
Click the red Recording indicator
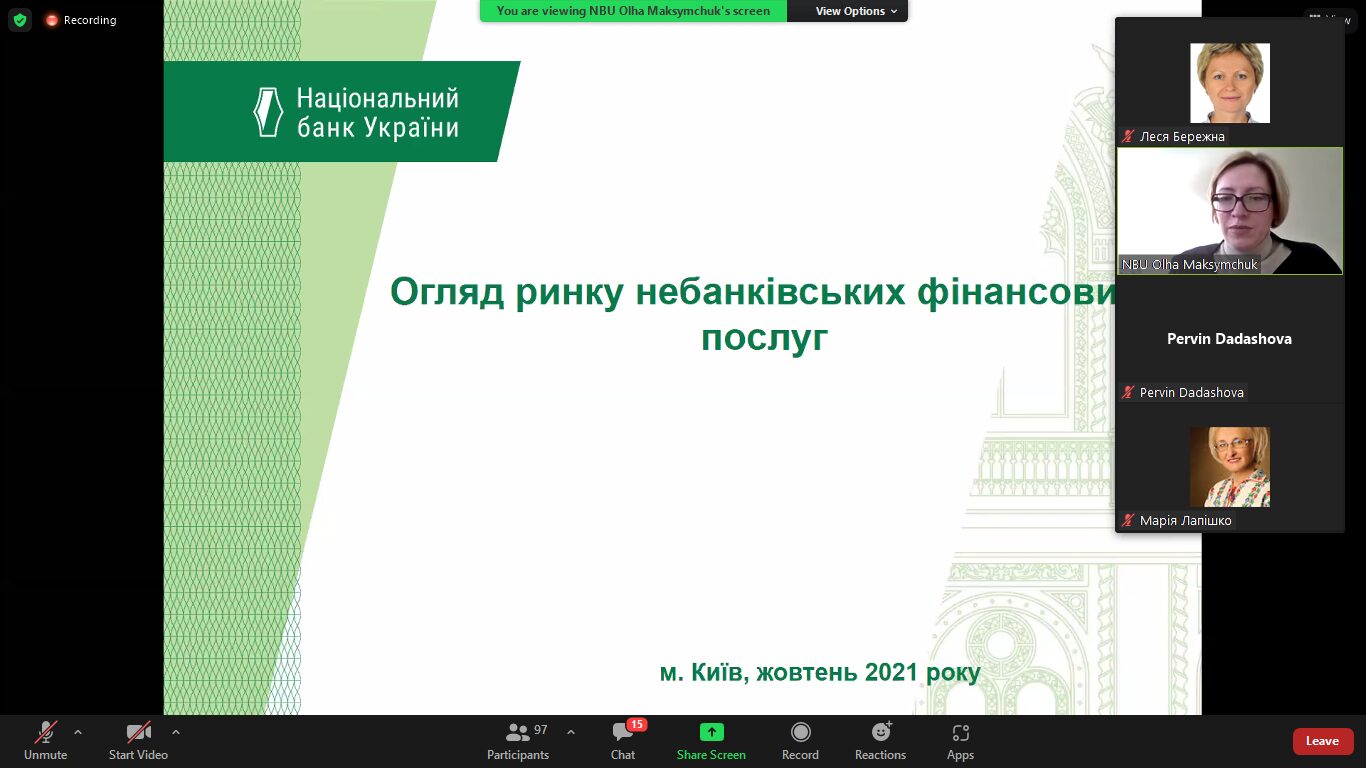pyautogui.click(x=81, y=20)
